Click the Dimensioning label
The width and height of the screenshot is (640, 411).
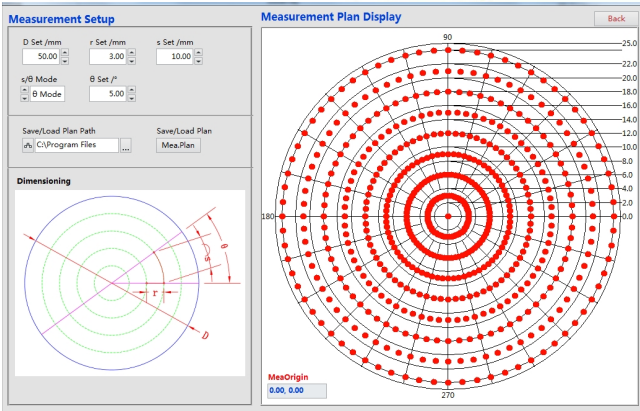pos(44,181)
